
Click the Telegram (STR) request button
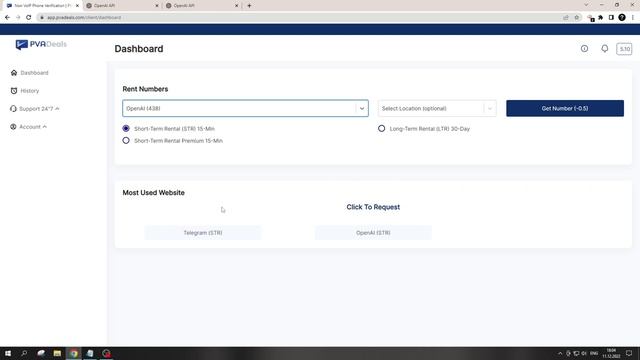(x=202, y=233)
